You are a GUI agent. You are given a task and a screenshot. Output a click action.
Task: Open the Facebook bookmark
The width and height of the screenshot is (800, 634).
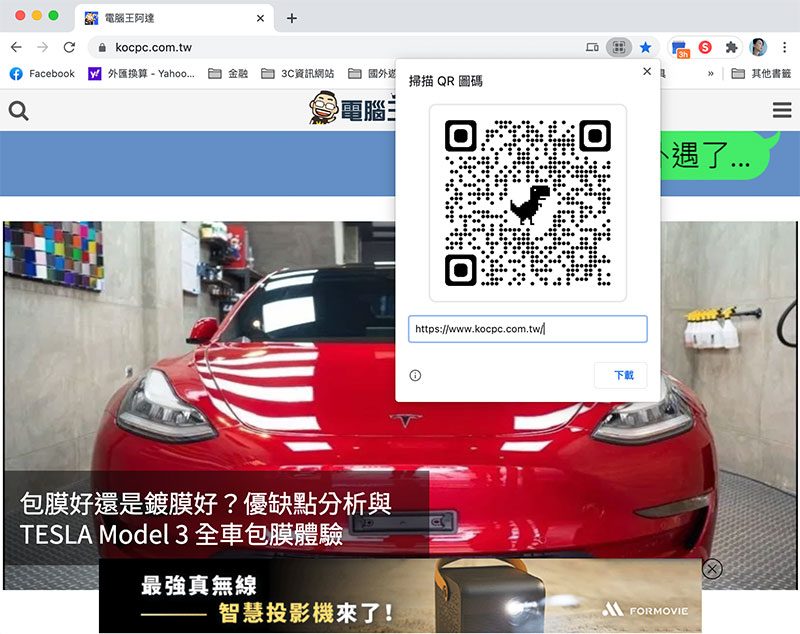(x=42, y=74)
